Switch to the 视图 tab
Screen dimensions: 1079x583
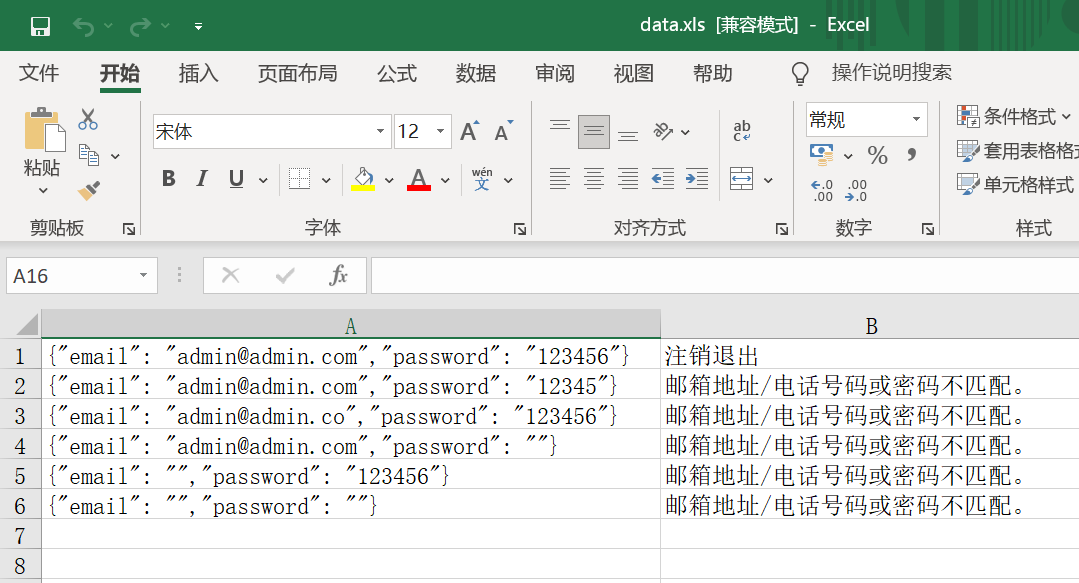point(633,73)
